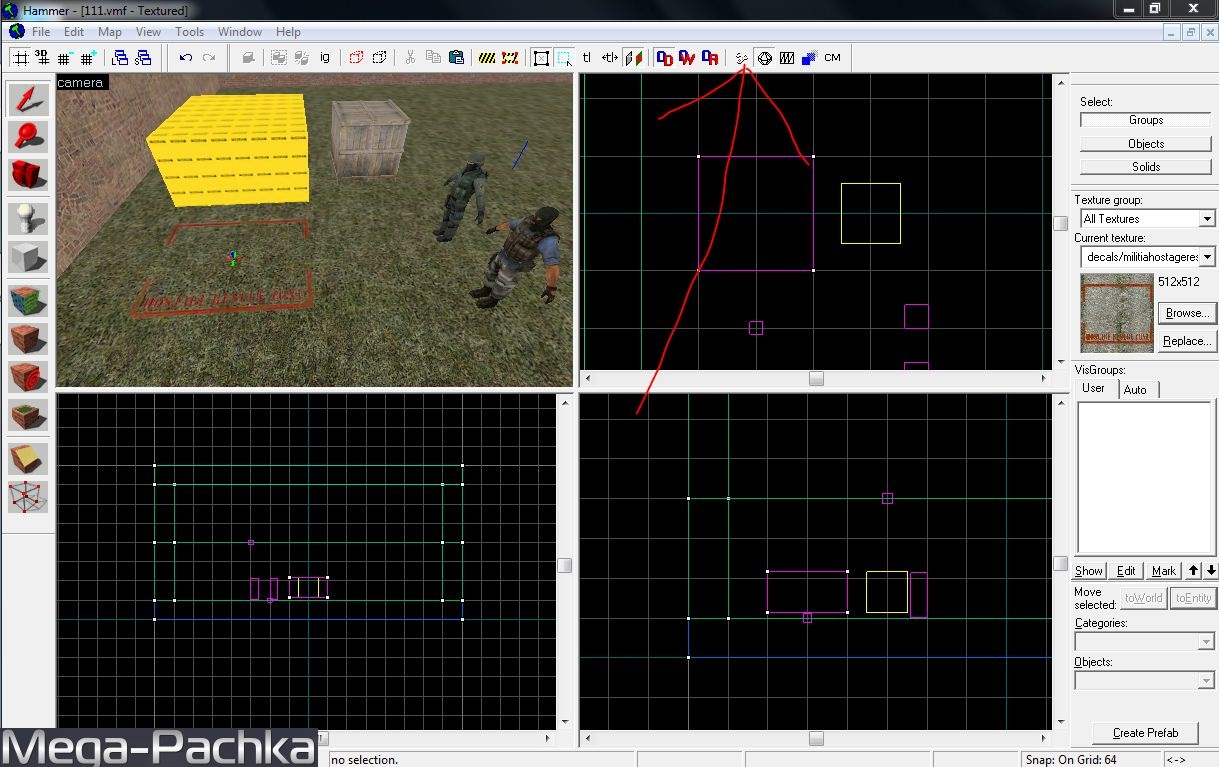
Task: Open the Window menu
Action: (240, 32)
